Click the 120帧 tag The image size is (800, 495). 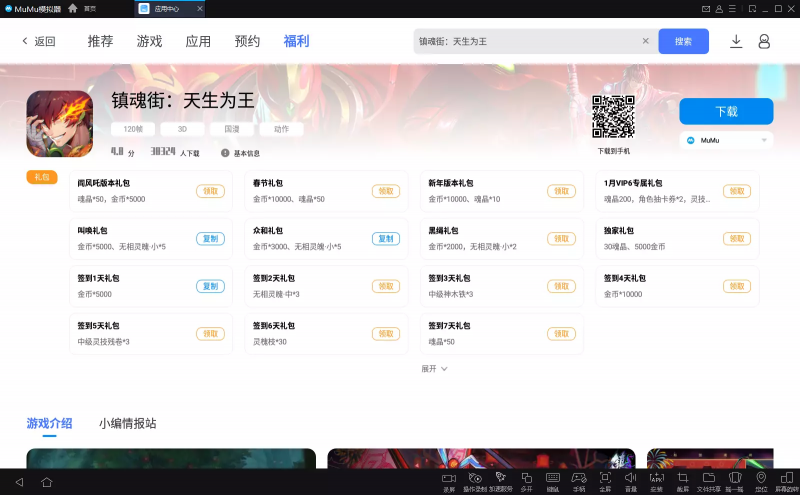point(133,129)
